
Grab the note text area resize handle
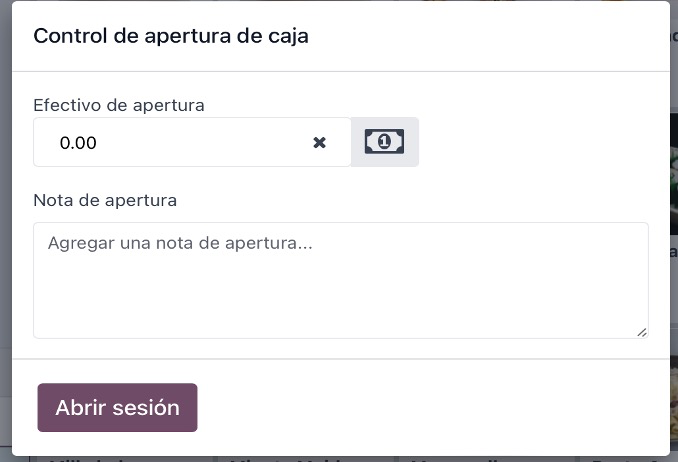tap(642, 332)
